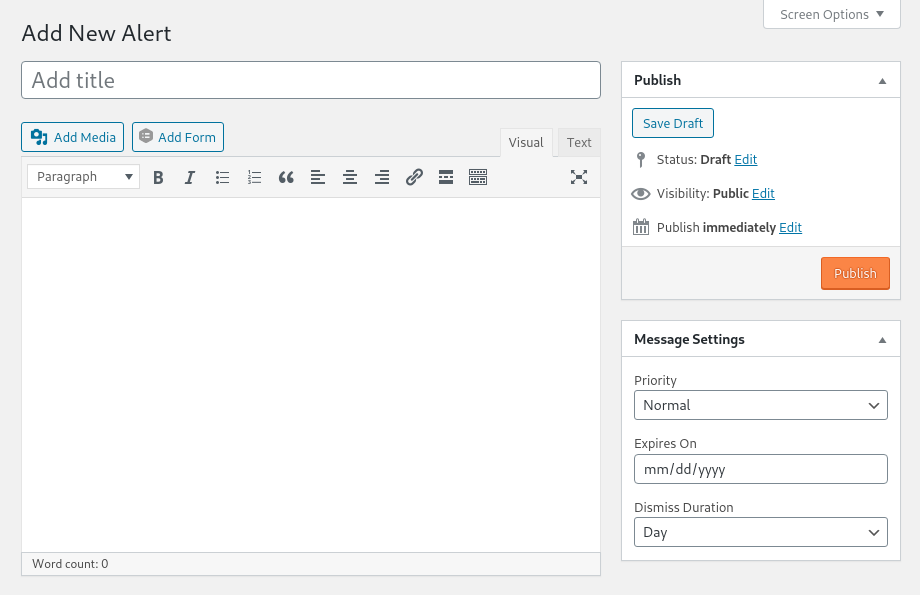Center align the text
The image size is (920, 595).
[x=350, y=177]
